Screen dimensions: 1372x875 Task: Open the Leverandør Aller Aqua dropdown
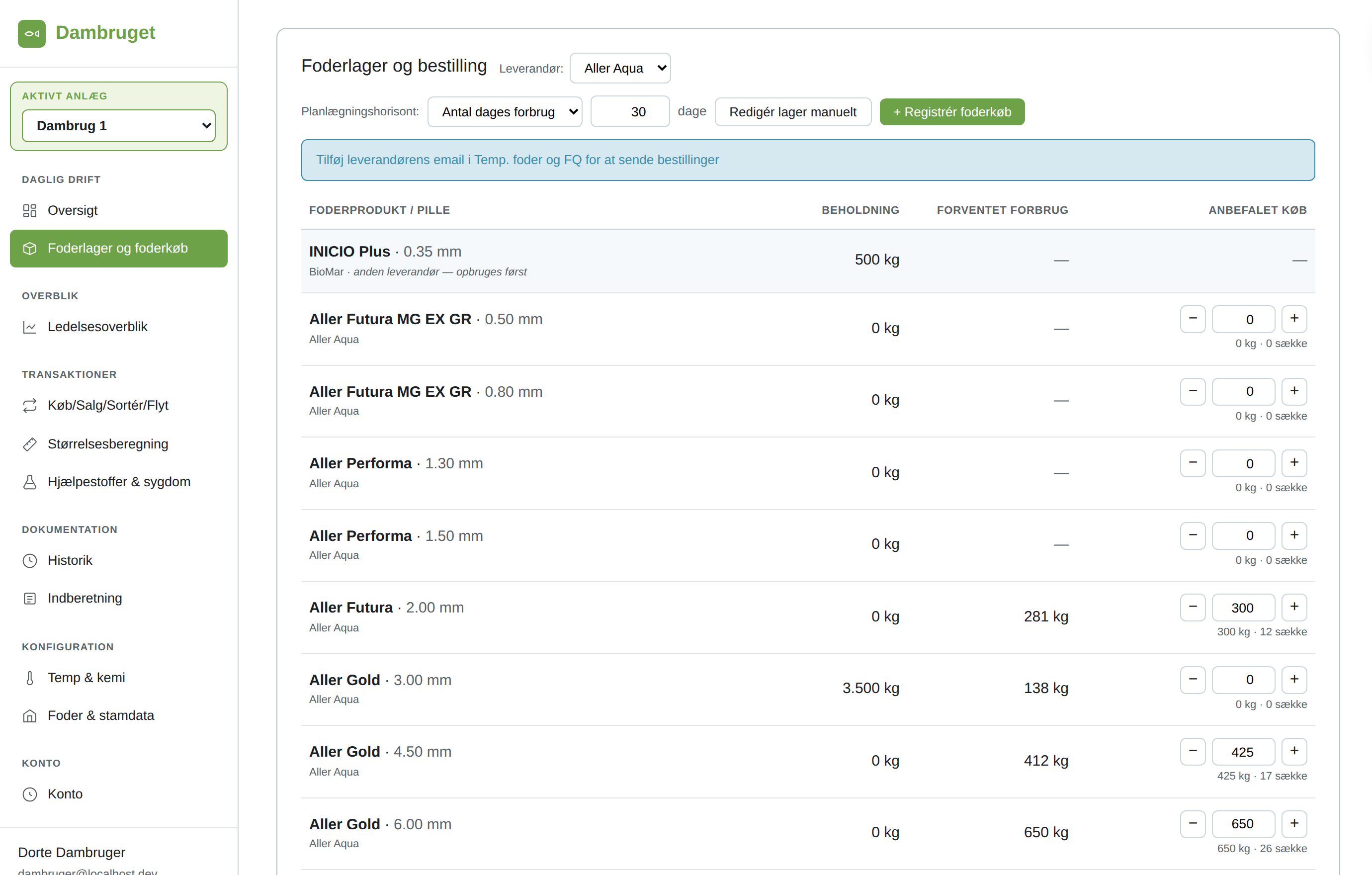620,69
